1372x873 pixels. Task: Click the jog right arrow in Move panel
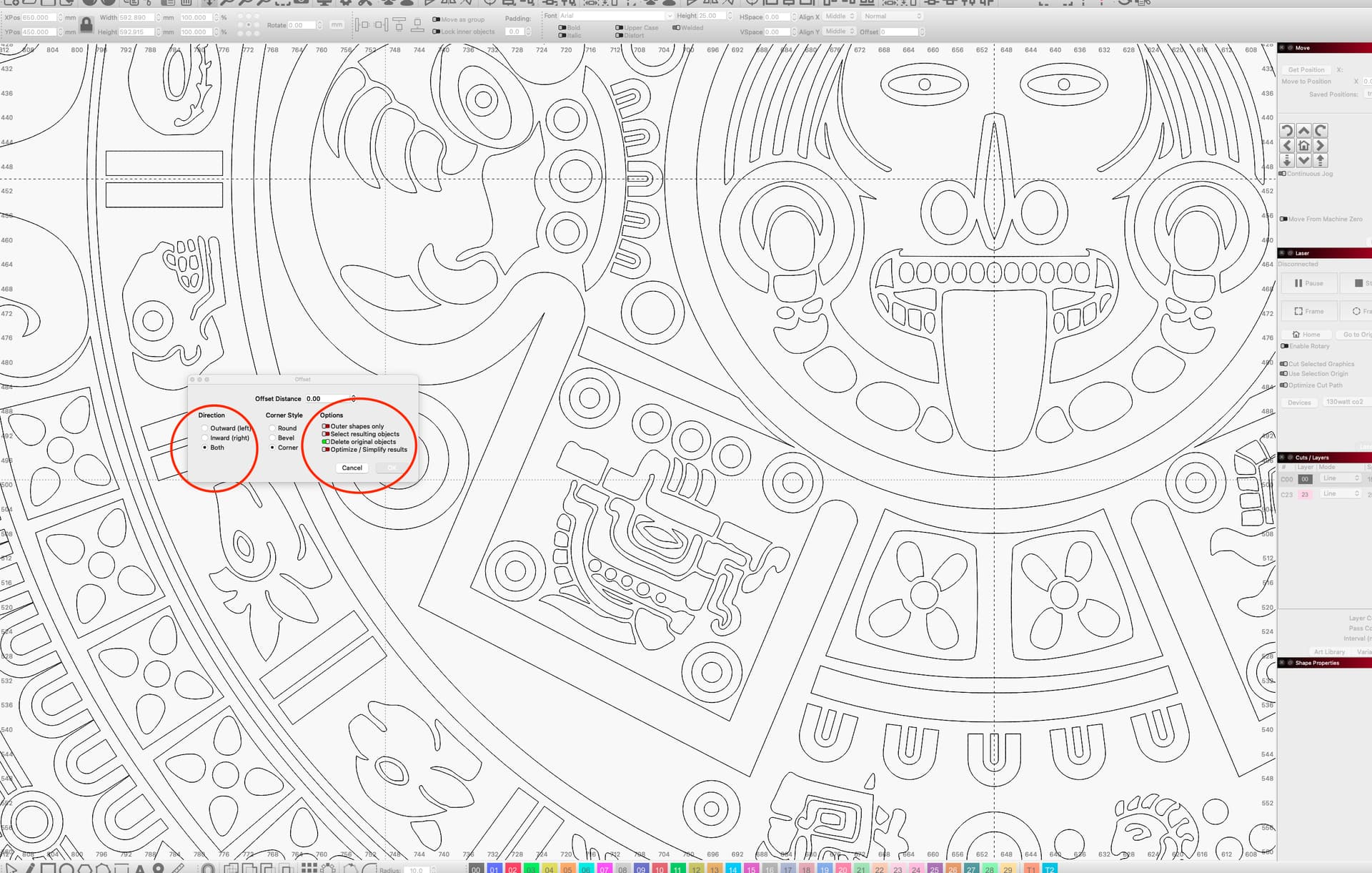tap(1320, 146)
